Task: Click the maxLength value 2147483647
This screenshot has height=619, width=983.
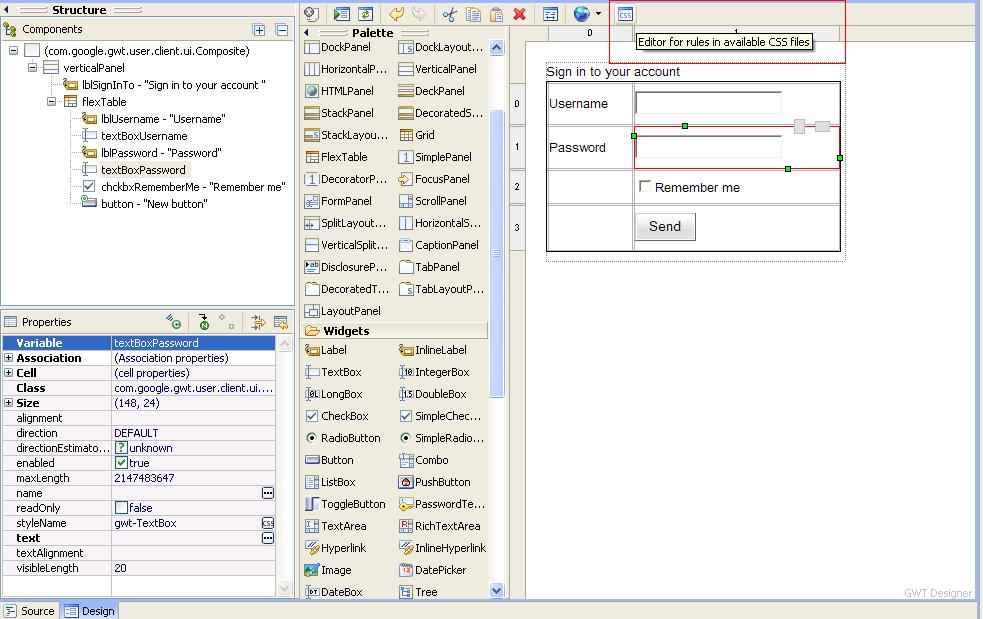Action: pyautogui.click(x=144, y=478)
